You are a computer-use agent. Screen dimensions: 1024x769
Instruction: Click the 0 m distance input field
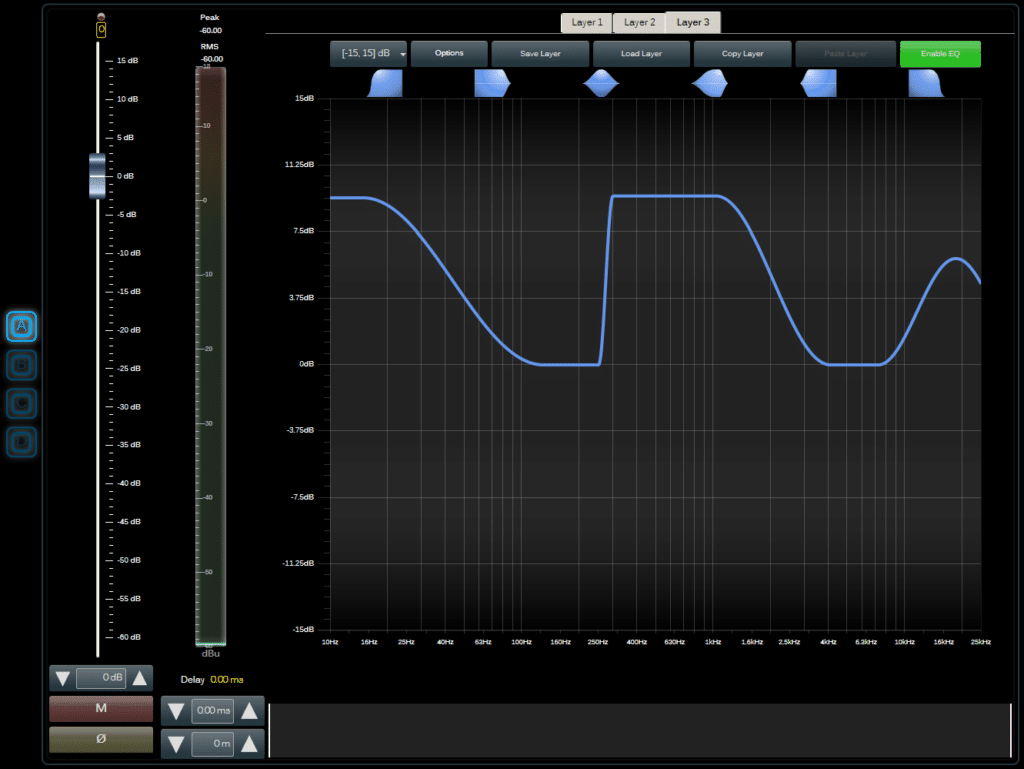coord(212,743)
